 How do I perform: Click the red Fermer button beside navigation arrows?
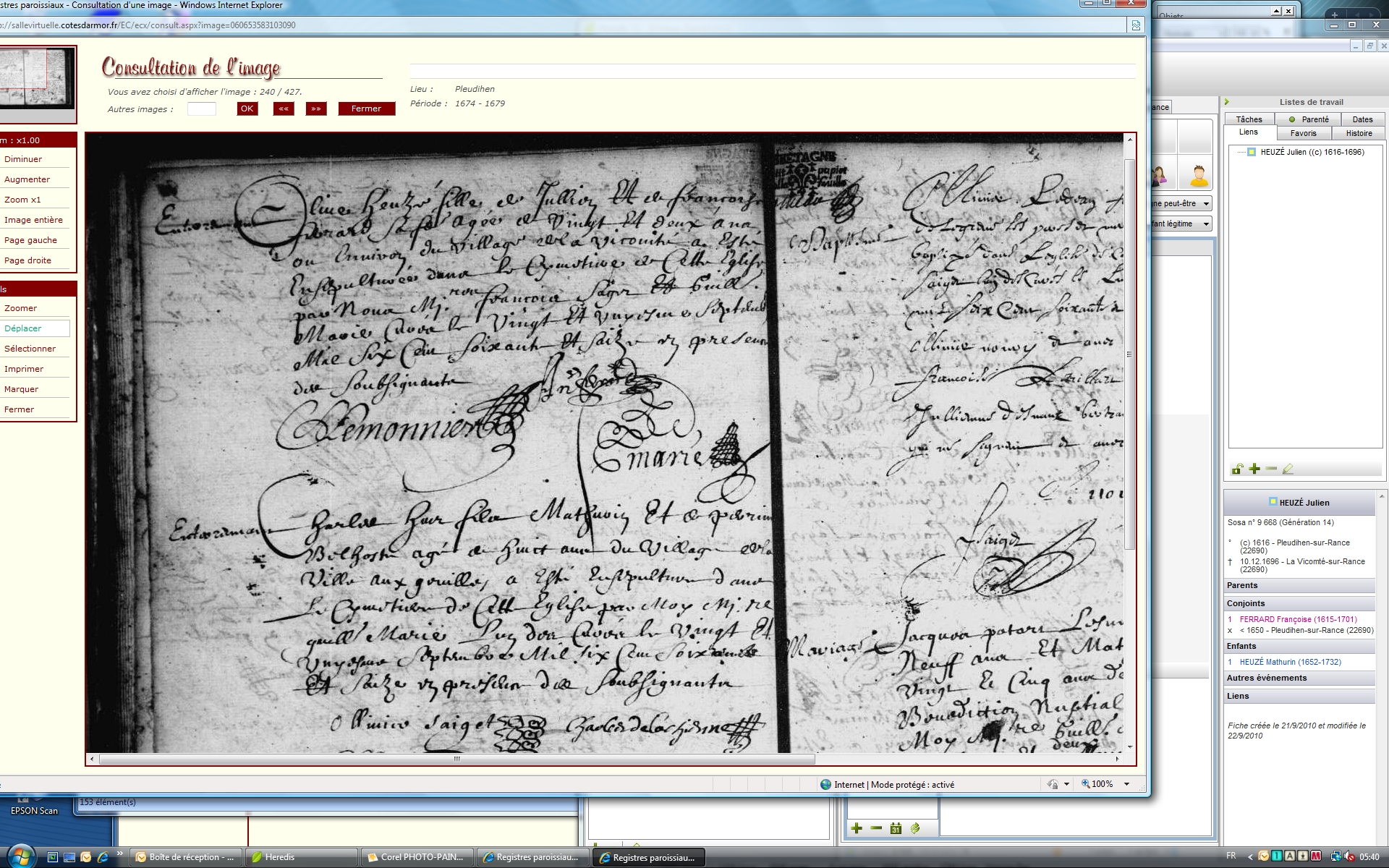[x=366, y=109]
